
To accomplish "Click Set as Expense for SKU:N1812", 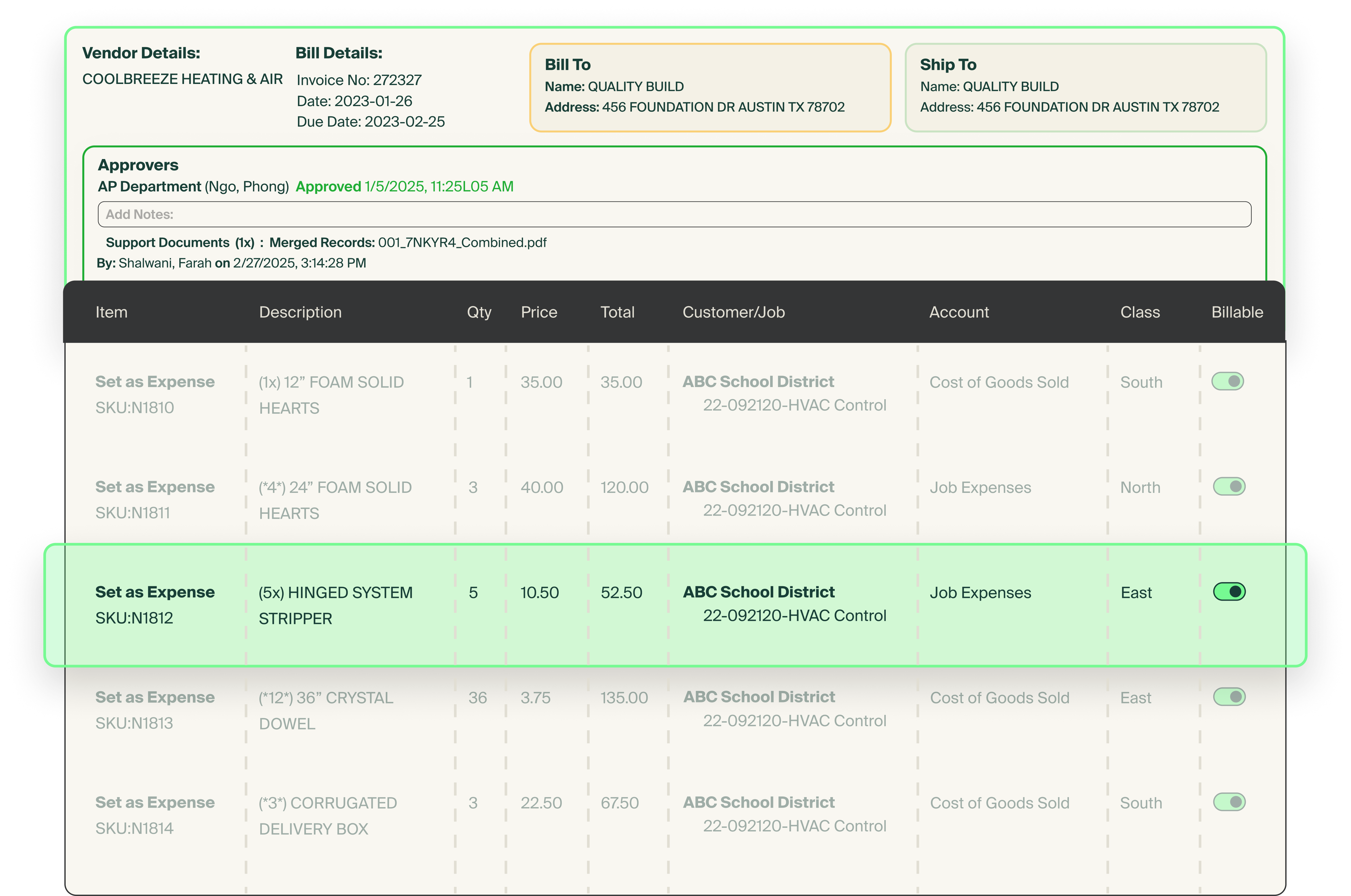I will coord(155,592).
